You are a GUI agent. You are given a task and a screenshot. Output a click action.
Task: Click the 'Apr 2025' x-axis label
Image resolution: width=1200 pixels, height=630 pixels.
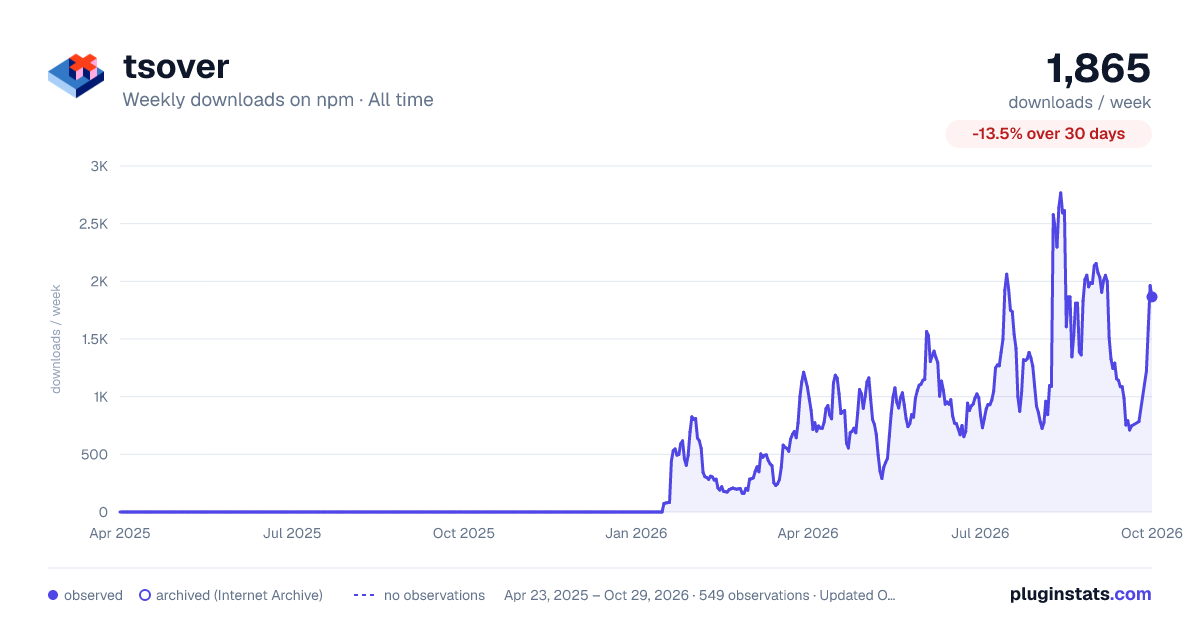(x=120, y=533)
